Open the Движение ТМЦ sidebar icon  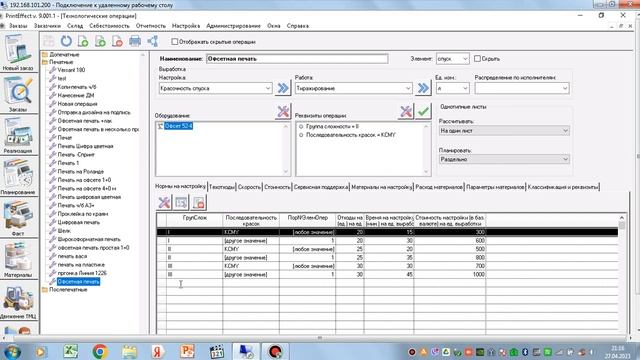tap(18, 301)
